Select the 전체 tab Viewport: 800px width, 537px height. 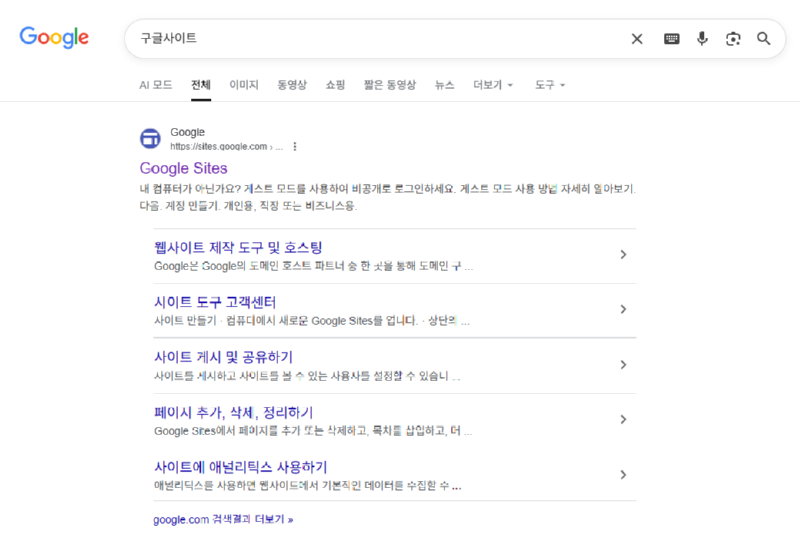(201, 85)
